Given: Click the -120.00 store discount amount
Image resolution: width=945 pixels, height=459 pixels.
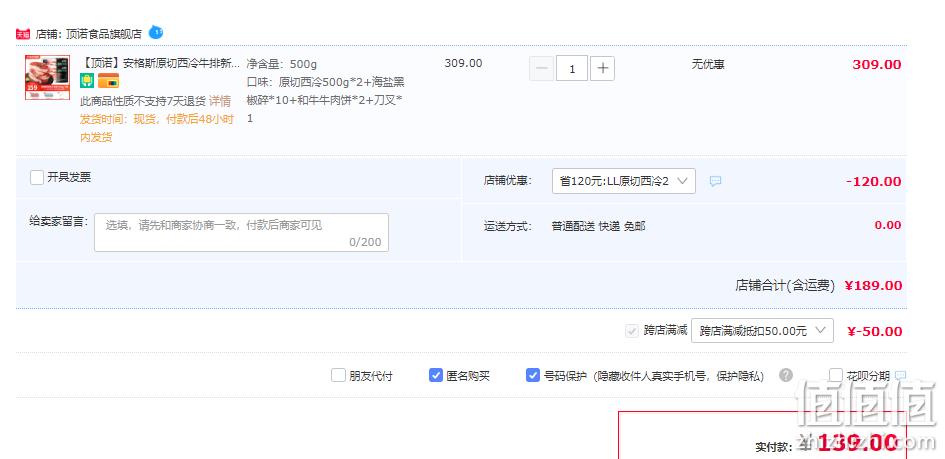Looking at the screenshot, I should [873, 181].
